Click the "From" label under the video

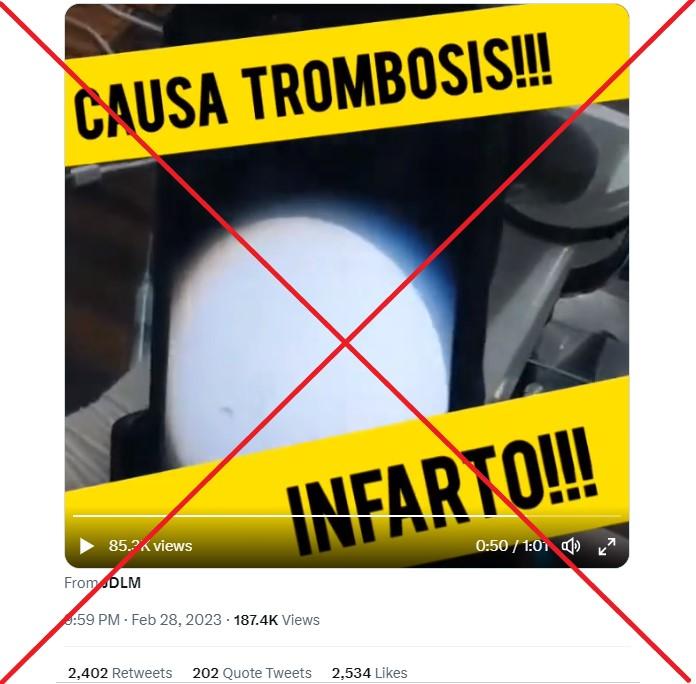pyautogui.click(x=81, y=582)
